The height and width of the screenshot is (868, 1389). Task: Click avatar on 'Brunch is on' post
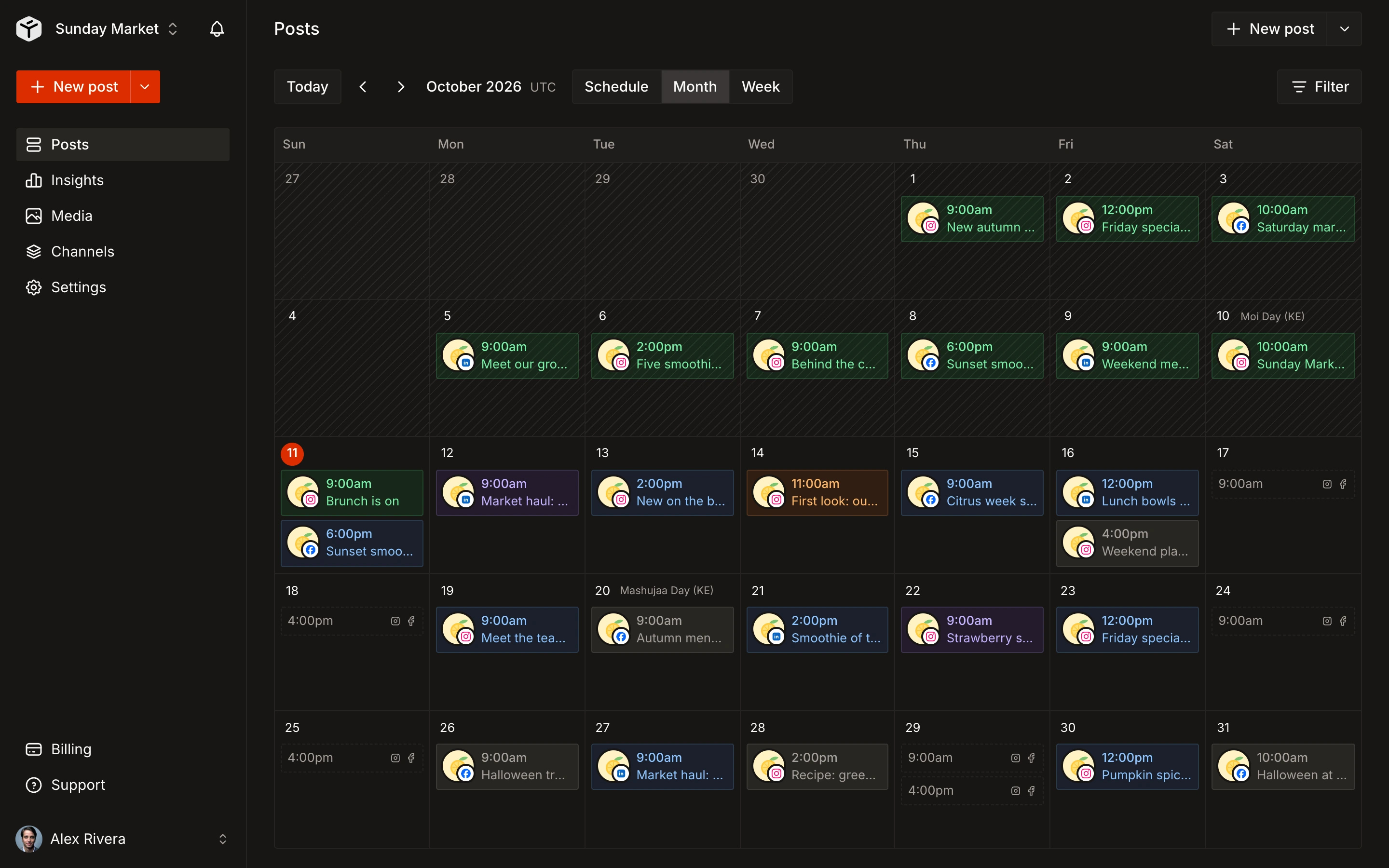[303, 492]
